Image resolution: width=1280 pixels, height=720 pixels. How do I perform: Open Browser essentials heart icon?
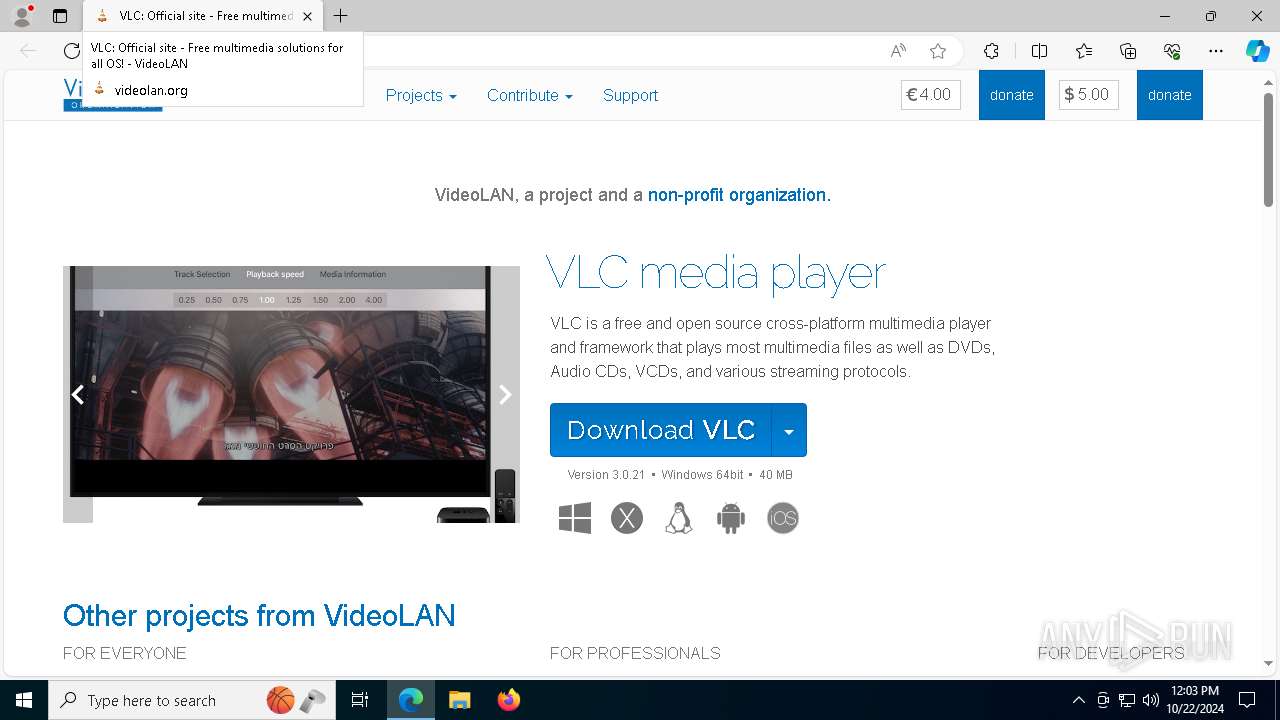click(1172, 51)
